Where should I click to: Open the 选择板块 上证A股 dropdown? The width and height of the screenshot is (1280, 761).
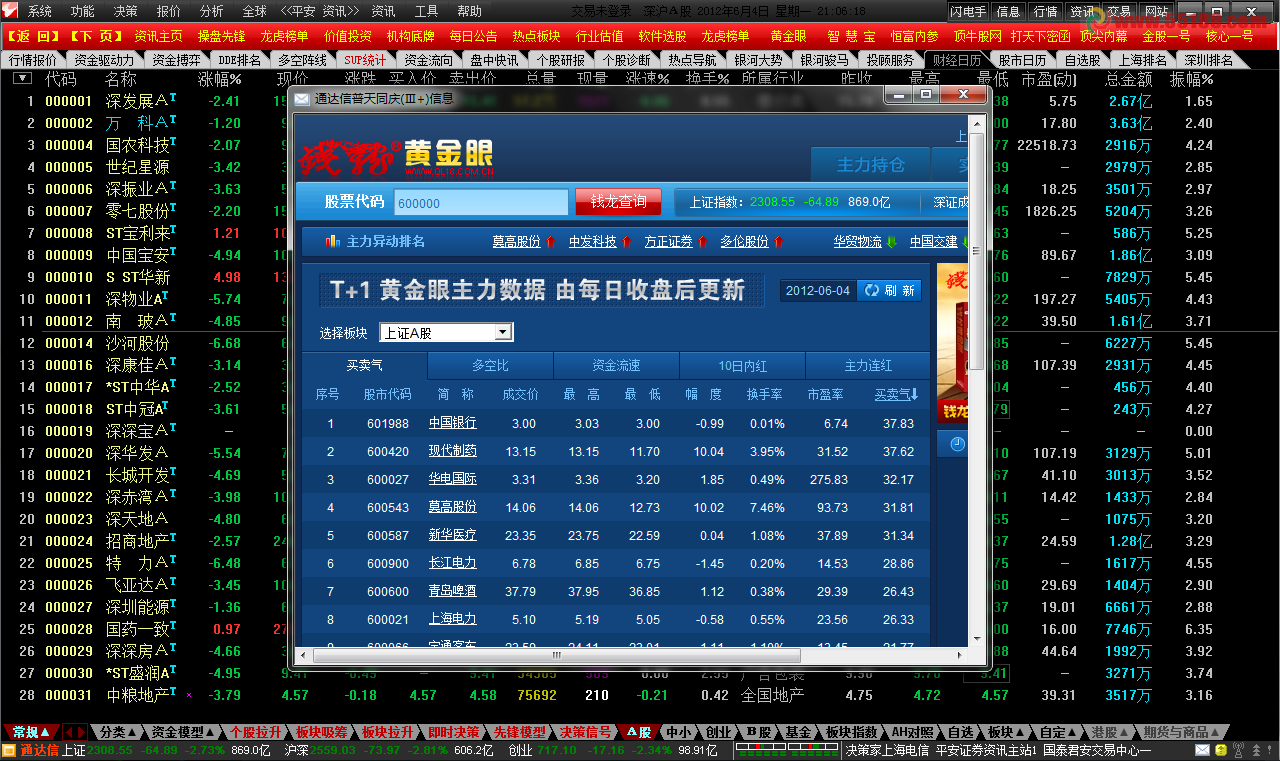click(x=446, y=333)
